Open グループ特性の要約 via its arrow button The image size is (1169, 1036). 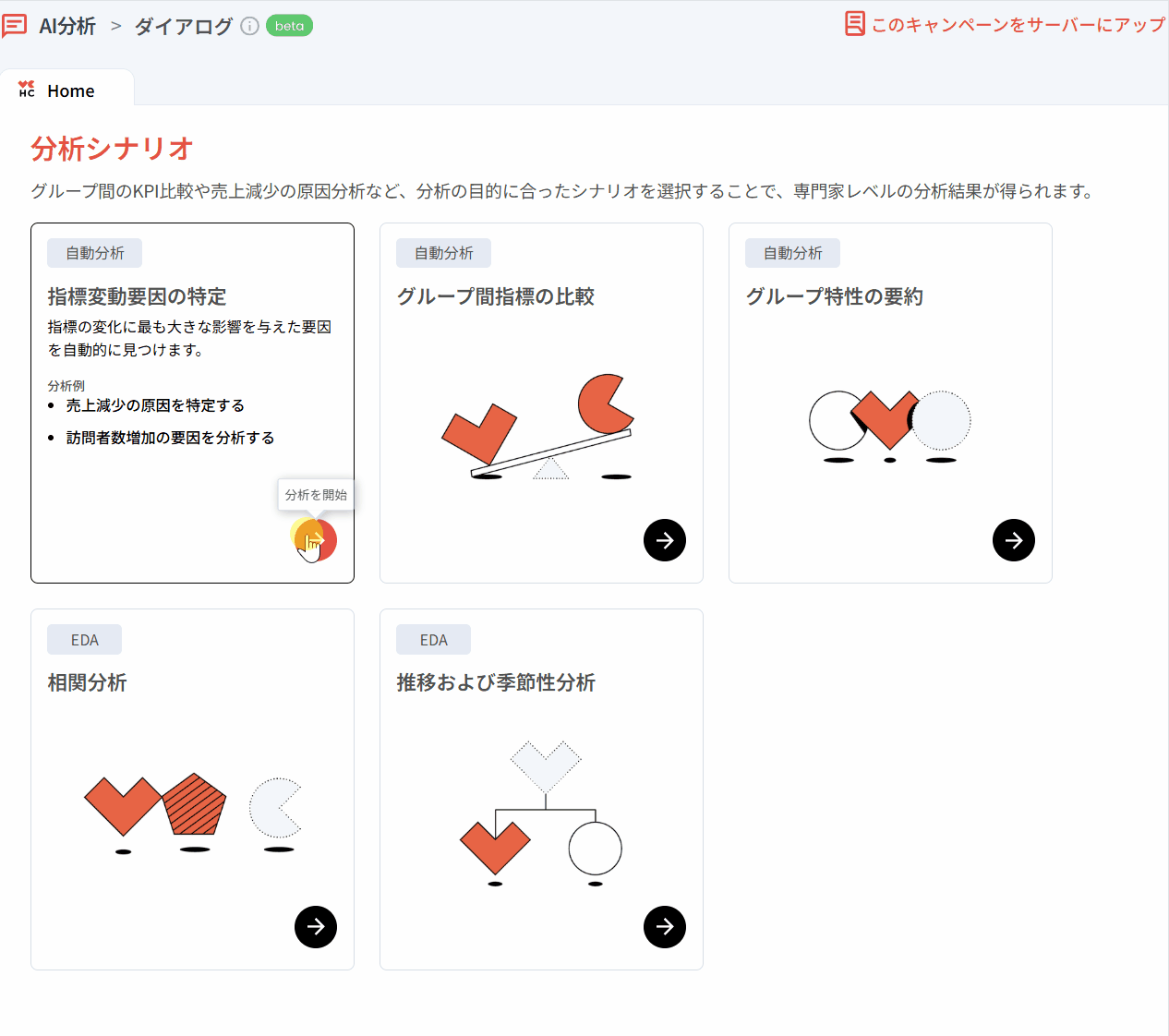(1014, 540)
